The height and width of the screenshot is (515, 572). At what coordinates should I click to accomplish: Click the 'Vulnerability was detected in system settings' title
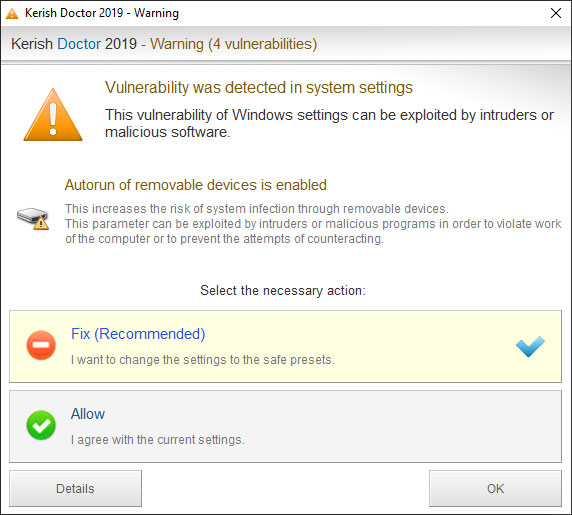pos(259,88)
